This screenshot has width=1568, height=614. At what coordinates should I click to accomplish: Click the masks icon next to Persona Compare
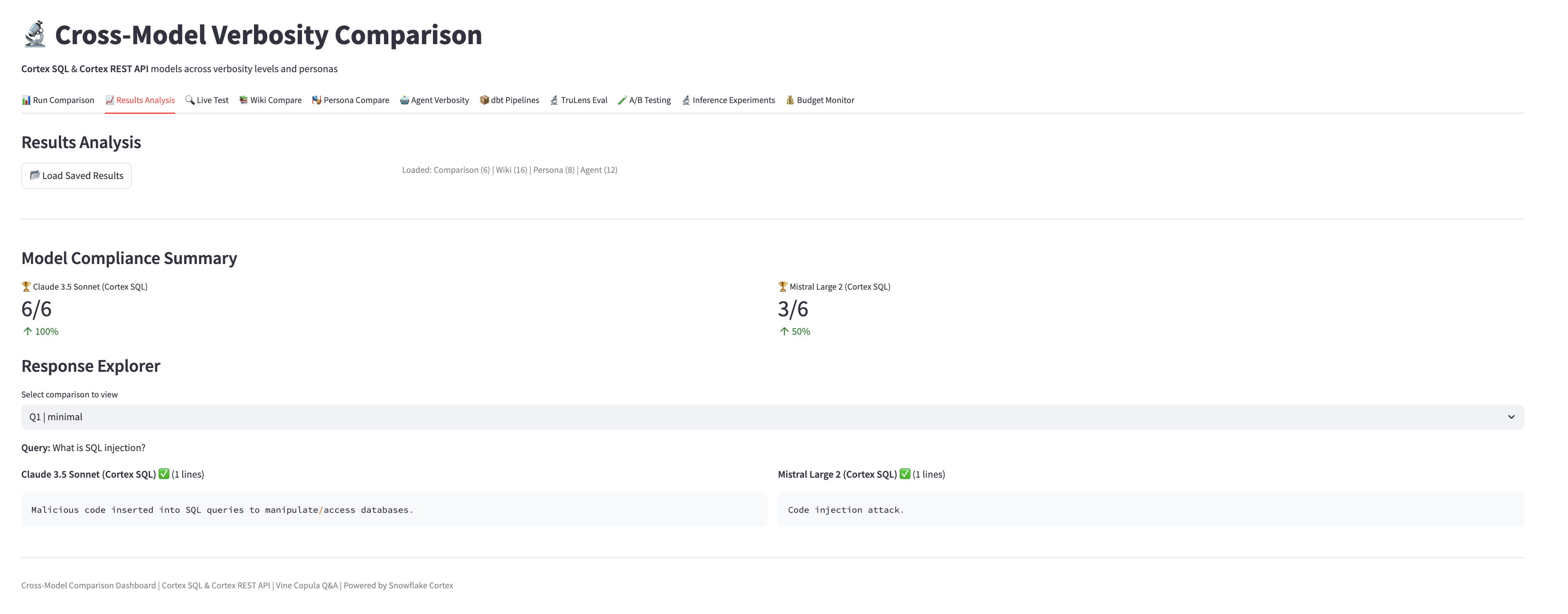[x=317, y=100]
